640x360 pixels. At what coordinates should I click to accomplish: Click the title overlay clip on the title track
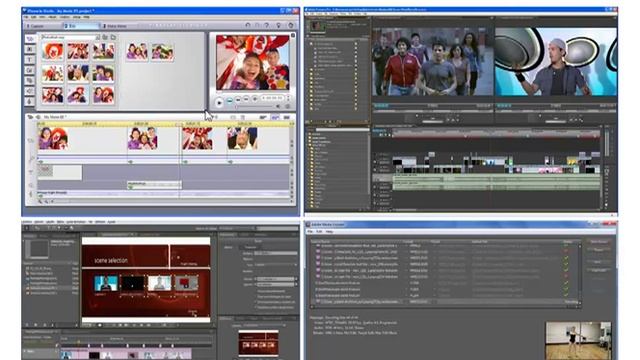pyautogui.click(x=59, y=172)
